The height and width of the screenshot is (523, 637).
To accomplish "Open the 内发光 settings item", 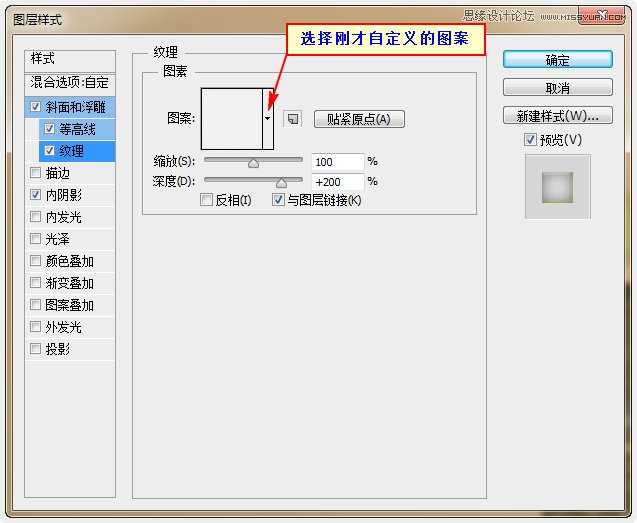I will point(63,217).
